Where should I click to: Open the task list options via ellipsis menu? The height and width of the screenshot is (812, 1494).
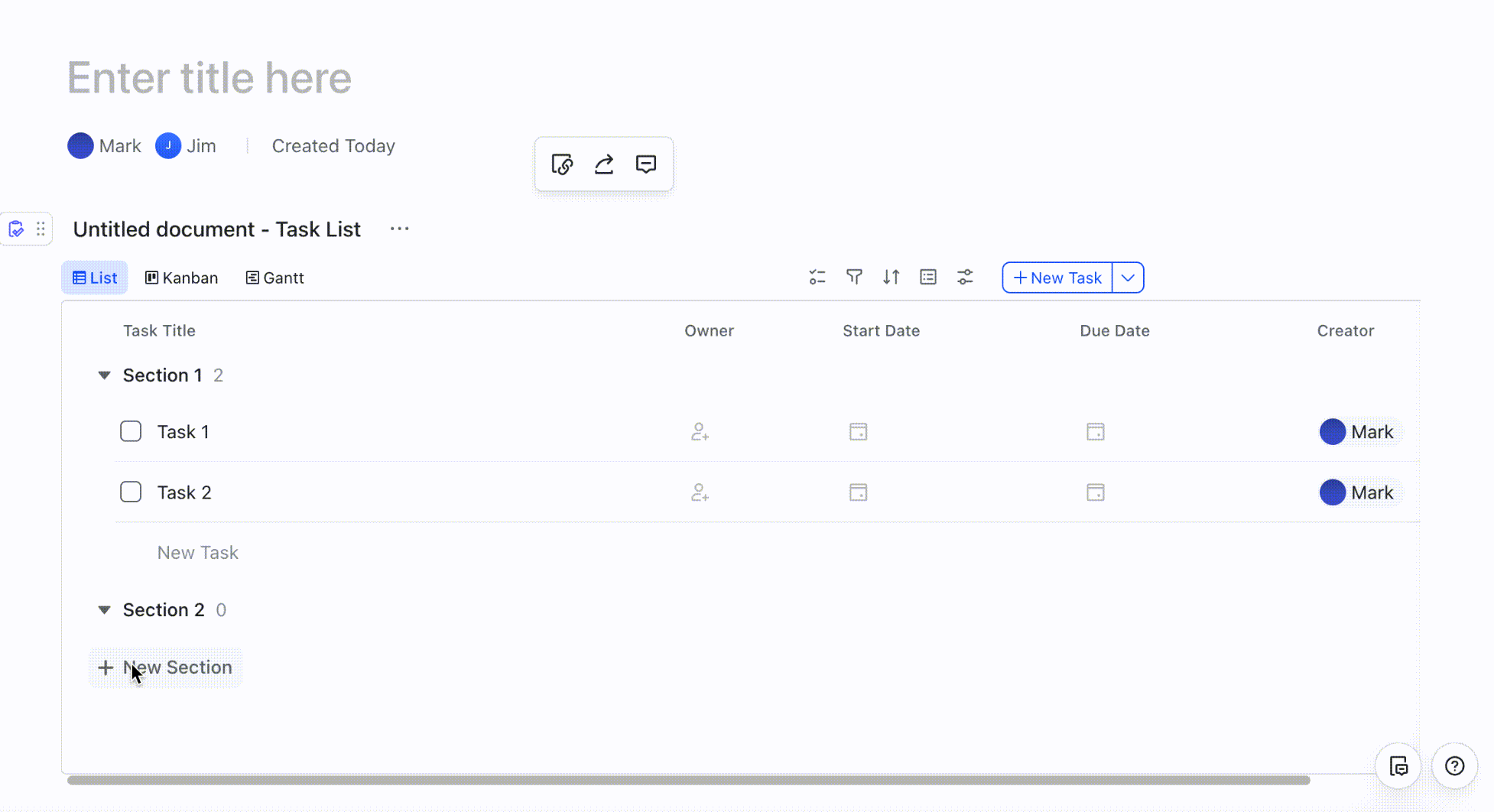pos(399,229)
